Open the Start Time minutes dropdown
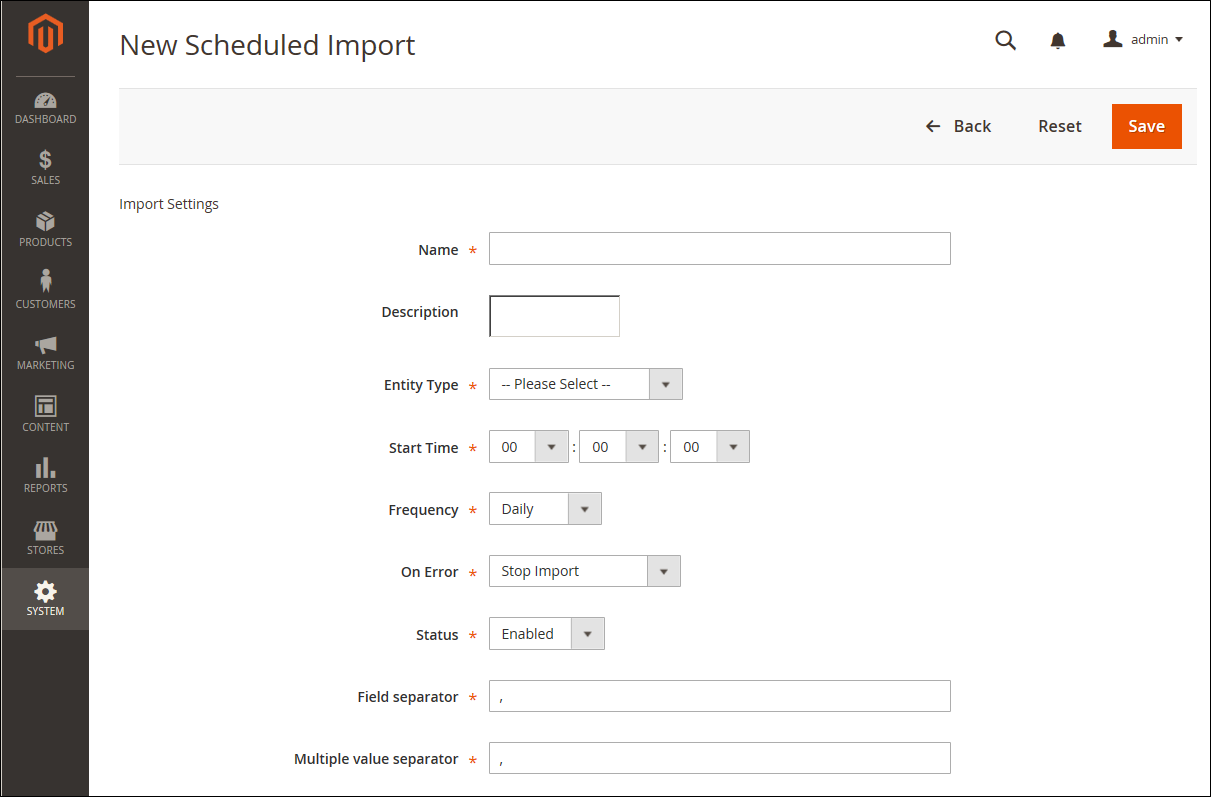The image size is (1211, 797). click(619, 447)
